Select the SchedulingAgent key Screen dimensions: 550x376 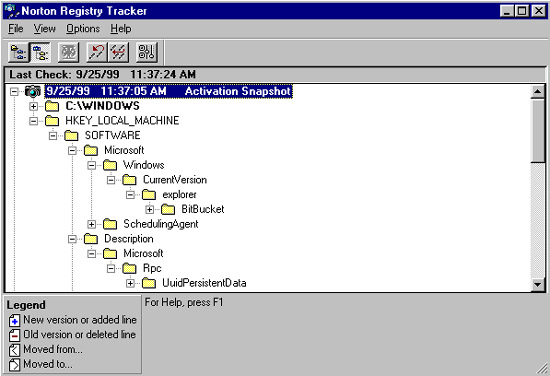click(161, 224)
